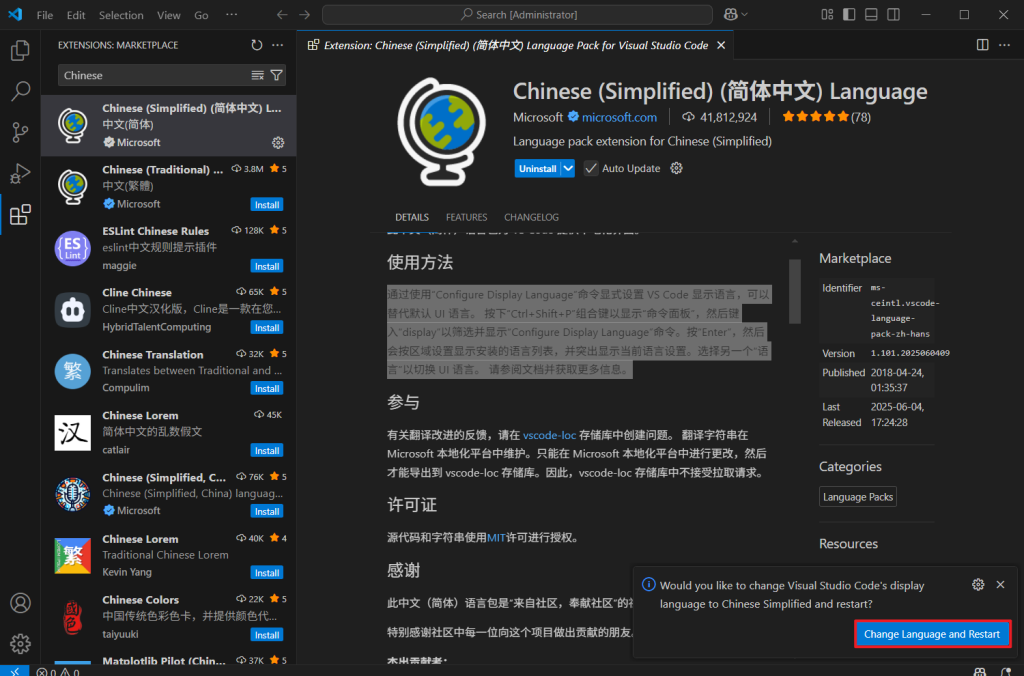Screen dimensions: 1024x676
Task: Switch to the FEATURES tab
Action: pyautogui.click(x=466, y=217)
